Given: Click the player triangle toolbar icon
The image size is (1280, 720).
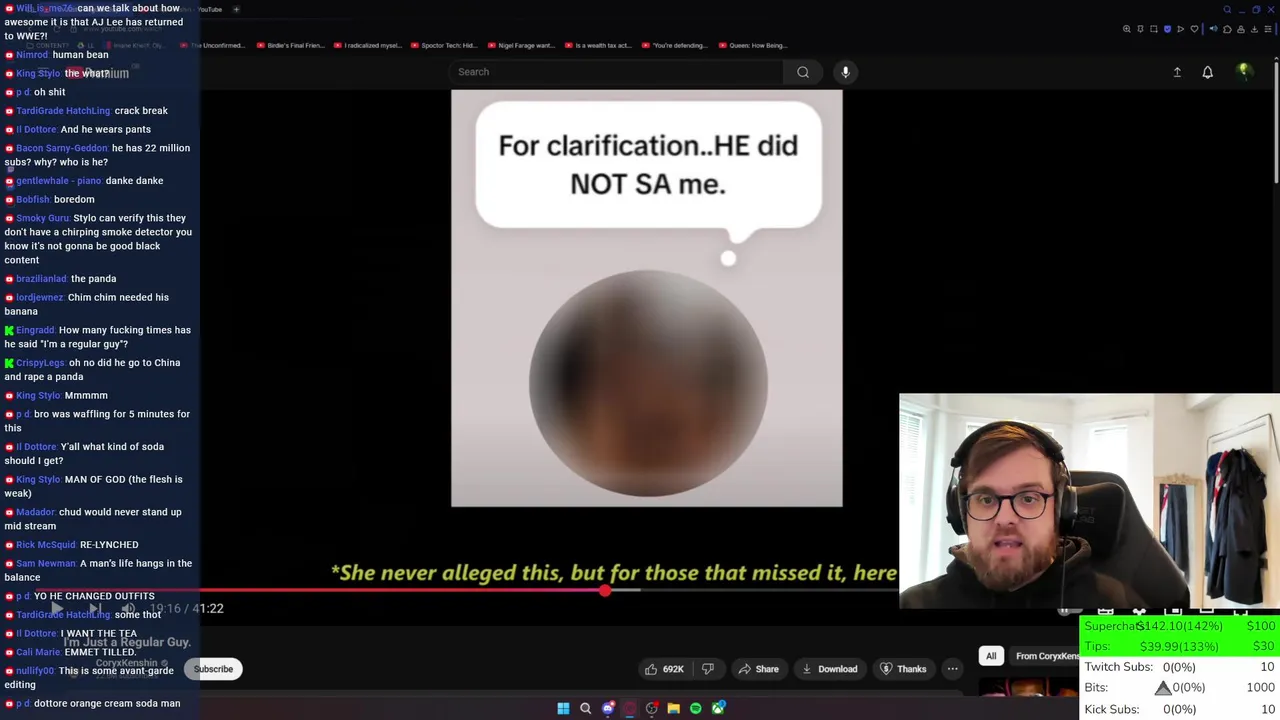Looking at the screenshot, I should tap(1181, 29).
